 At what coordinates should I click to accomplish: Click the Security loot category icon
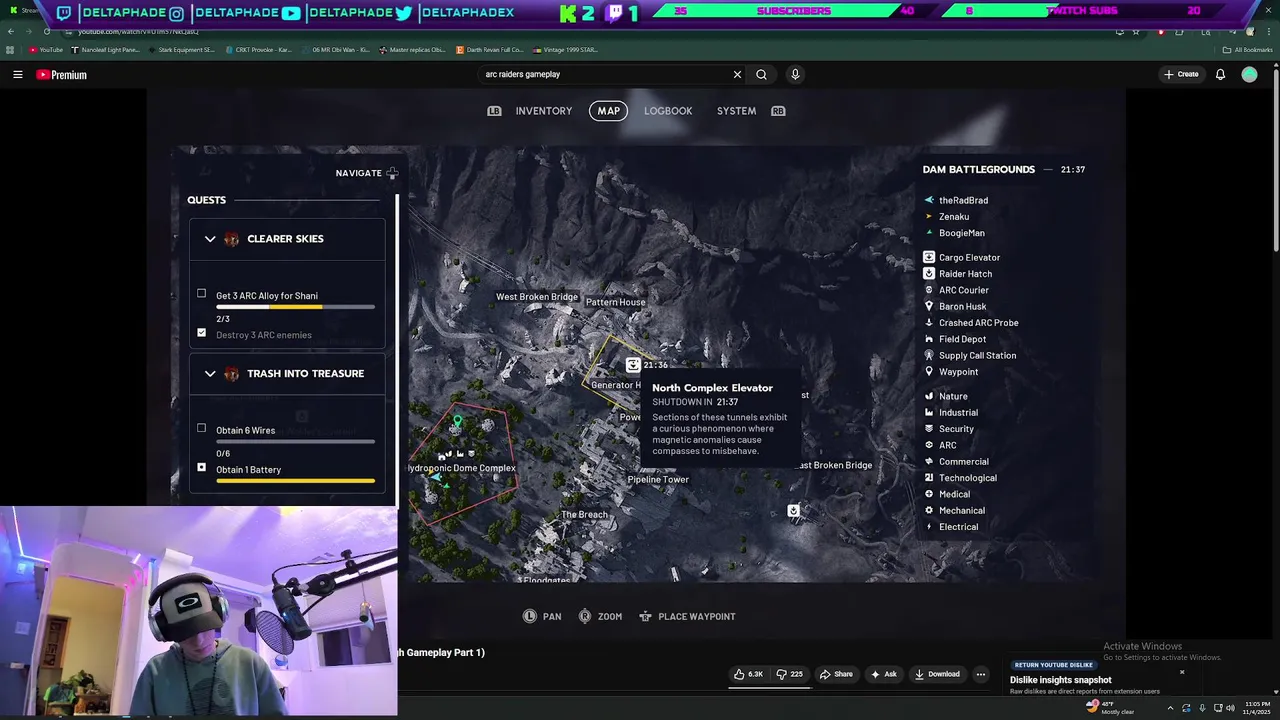point(929,429)
